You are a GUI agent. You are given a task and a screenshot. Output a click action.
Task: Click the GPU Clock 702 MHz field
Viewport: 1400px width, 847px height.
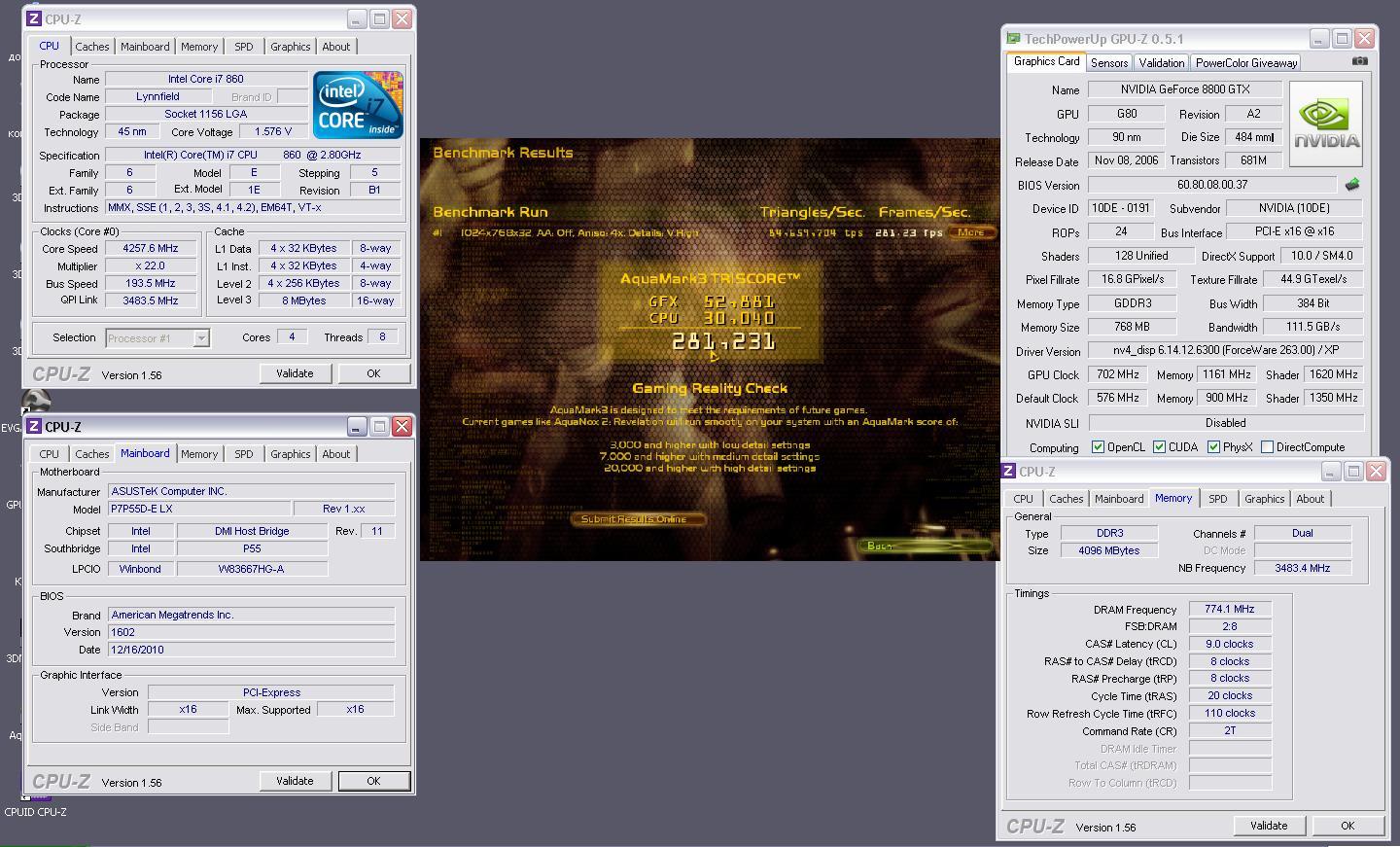[1117, 374]
